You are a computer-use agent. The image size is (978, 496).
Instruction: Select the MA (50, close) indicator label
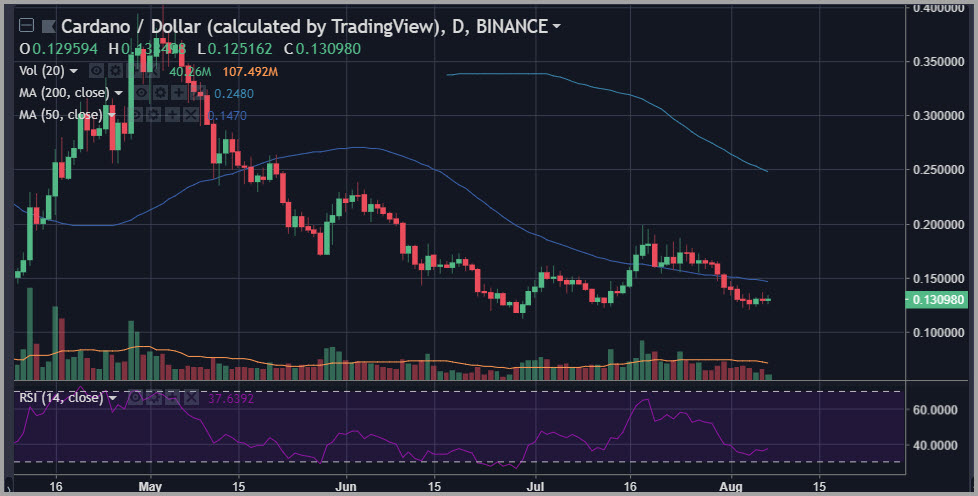click(61, 115)
